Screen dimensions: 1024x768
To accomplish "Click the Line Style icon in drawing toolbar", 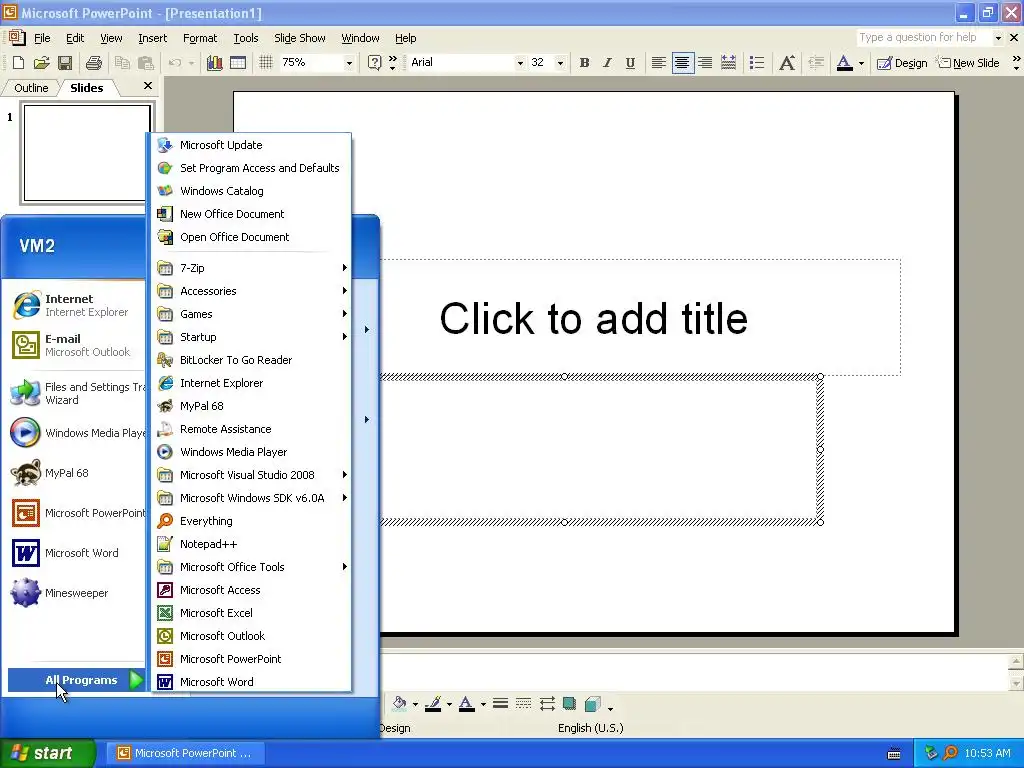I will click(501, 703).
